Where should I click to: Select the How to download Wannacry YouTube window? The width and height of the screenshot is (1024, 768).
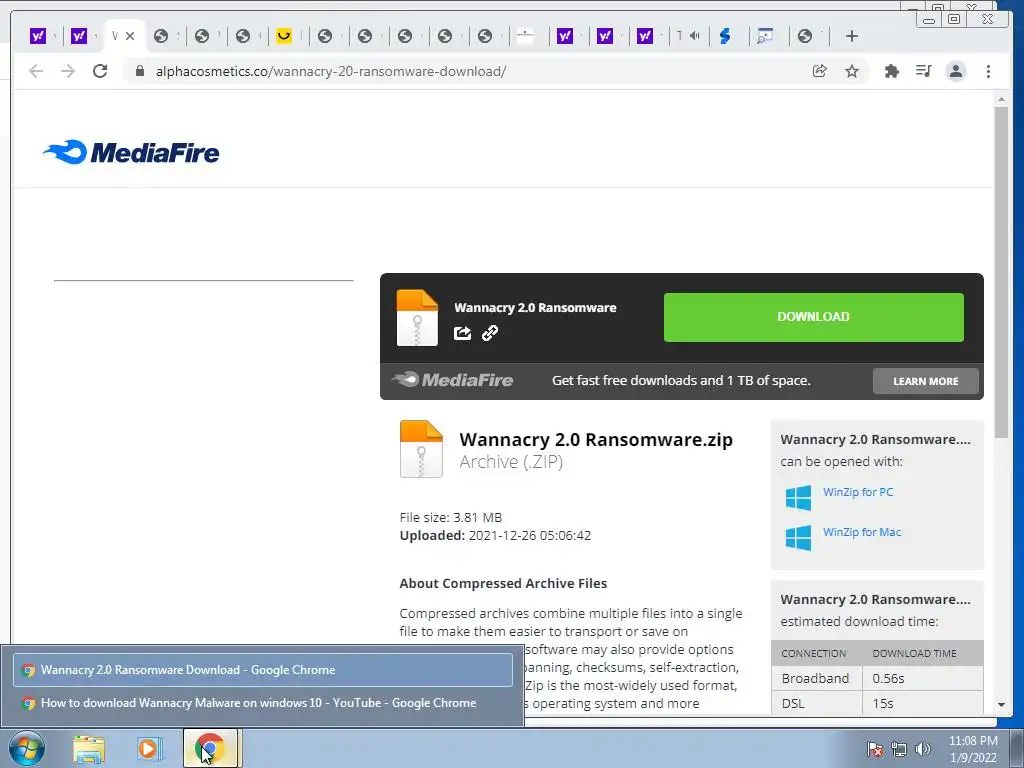pos(263,703)
